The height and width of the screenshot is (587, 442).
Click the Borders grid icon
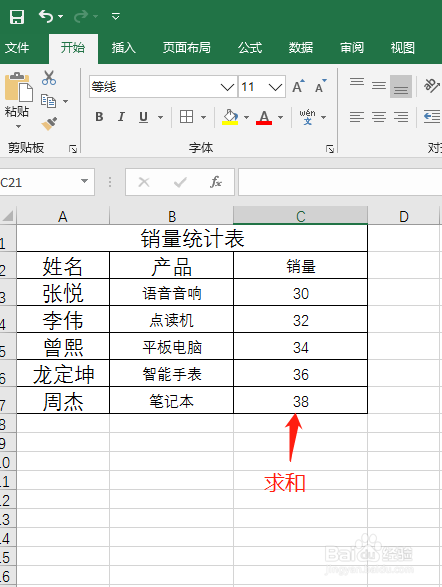point(186,117)
